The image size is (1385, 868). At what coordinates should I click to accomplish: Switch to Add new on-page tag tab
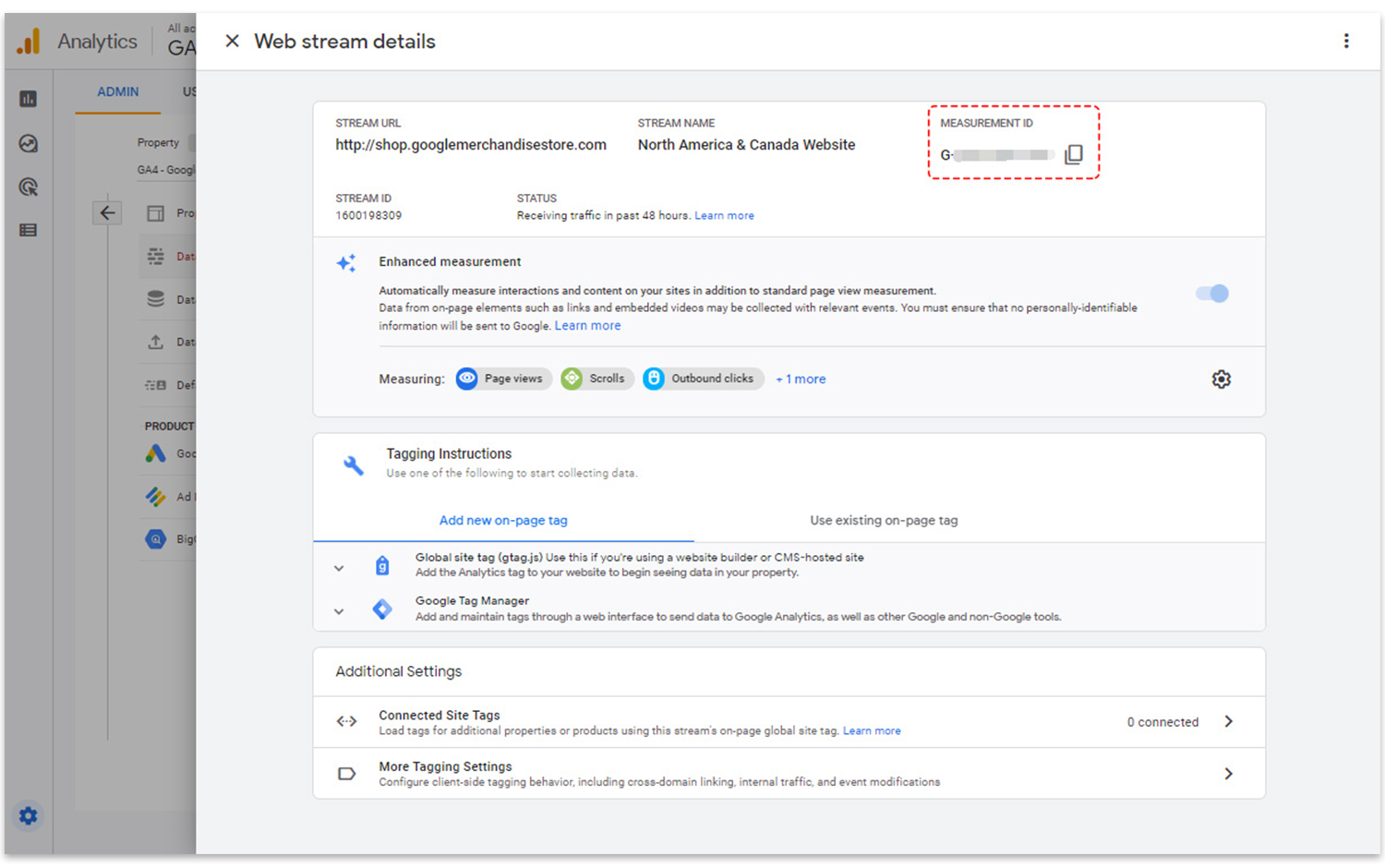point(503,521)
